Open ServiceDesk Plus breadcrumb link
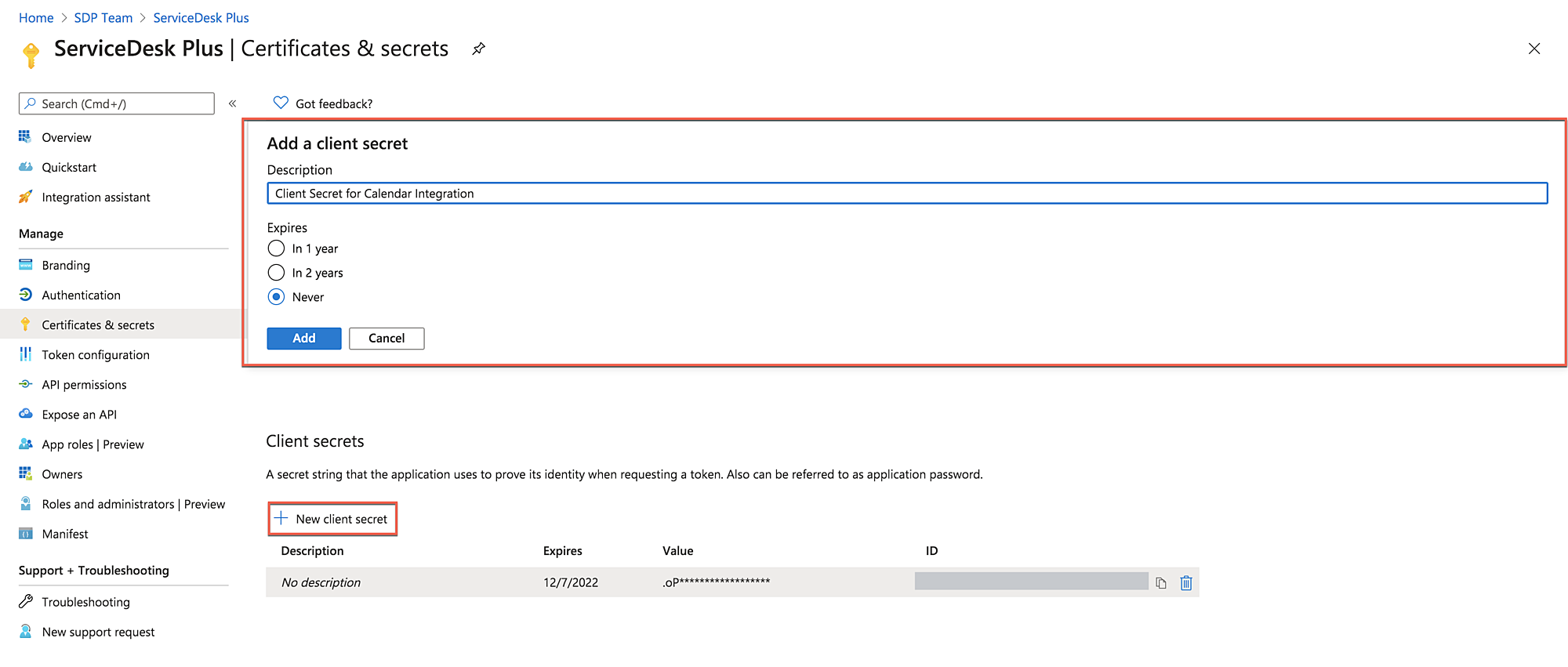This screenshot has height=667, width=1568. pos(201,18)
